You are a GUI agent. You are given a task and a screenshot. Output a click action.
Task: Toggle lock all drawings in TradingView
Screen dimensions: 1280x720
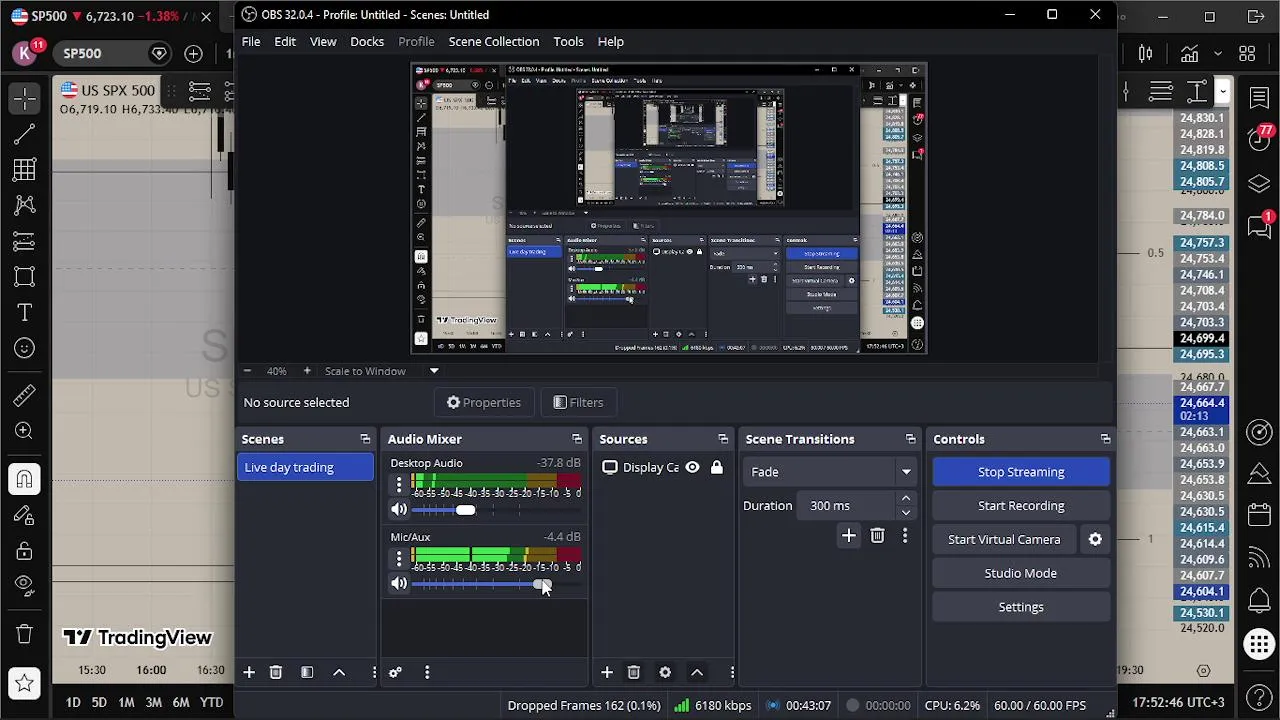pyautogui.click(x=25, y=551)
